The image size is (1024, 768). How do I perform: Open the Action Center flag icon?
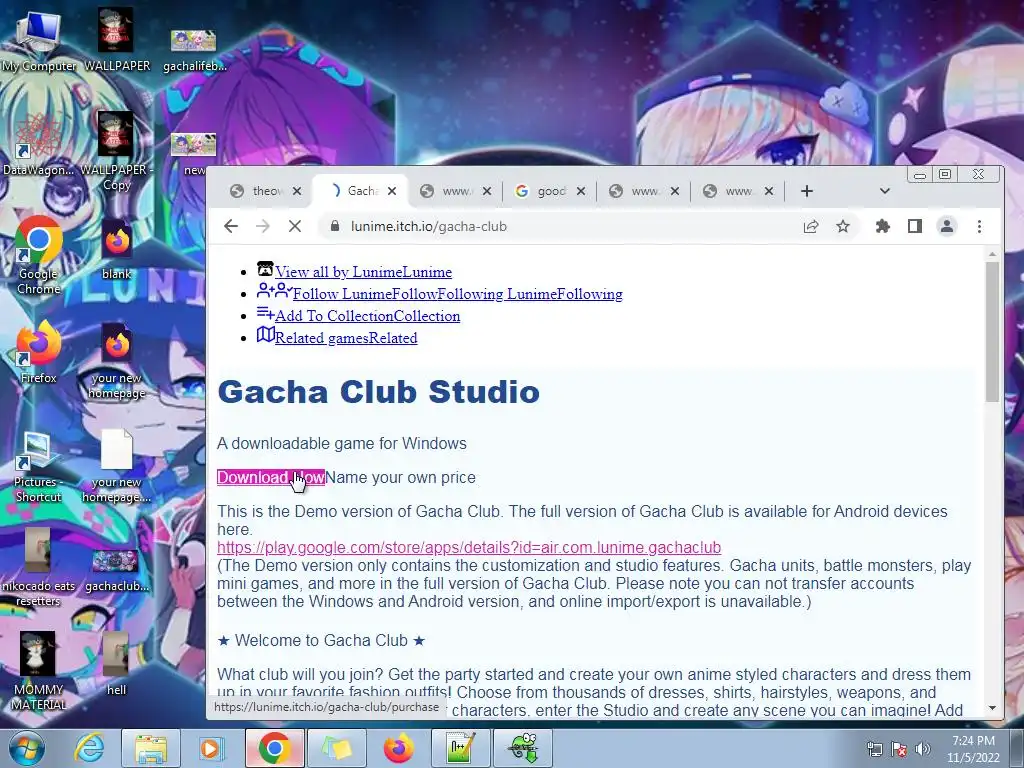click(x=899, y=748)
